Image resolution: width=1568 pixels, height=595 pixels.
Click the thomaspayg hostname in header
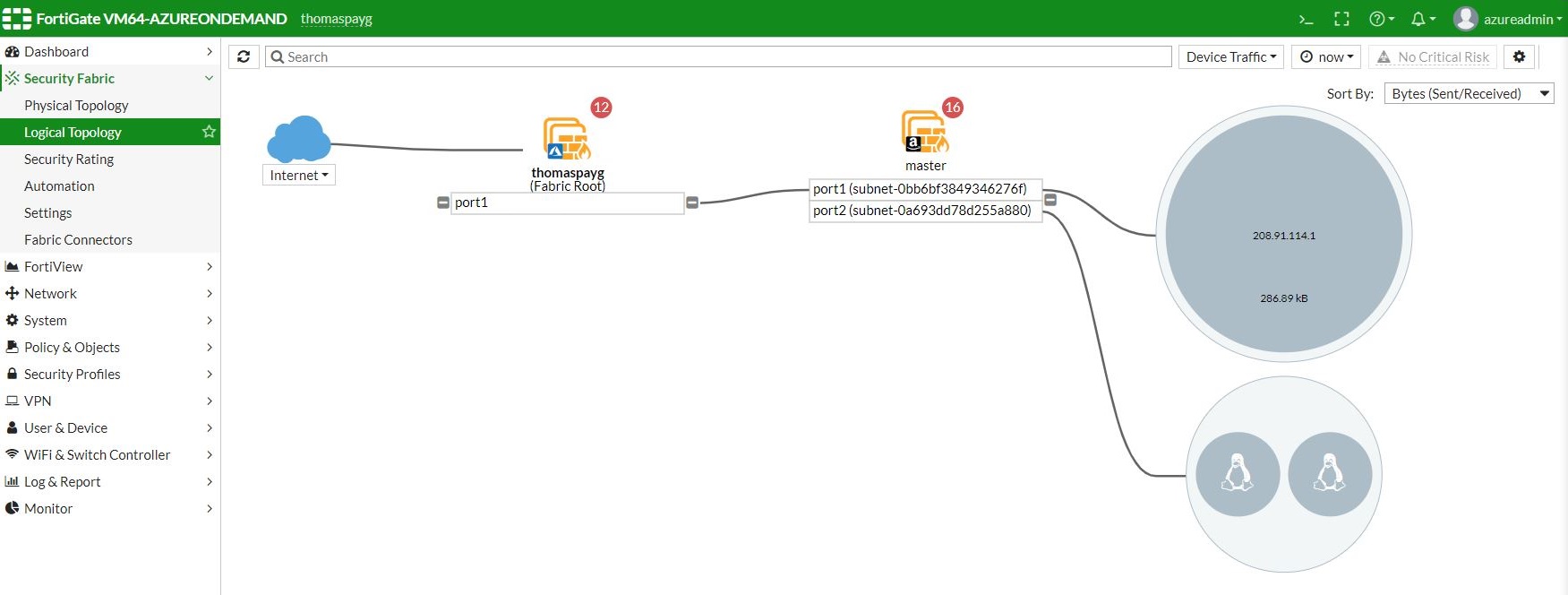click(x=336, y=19)
